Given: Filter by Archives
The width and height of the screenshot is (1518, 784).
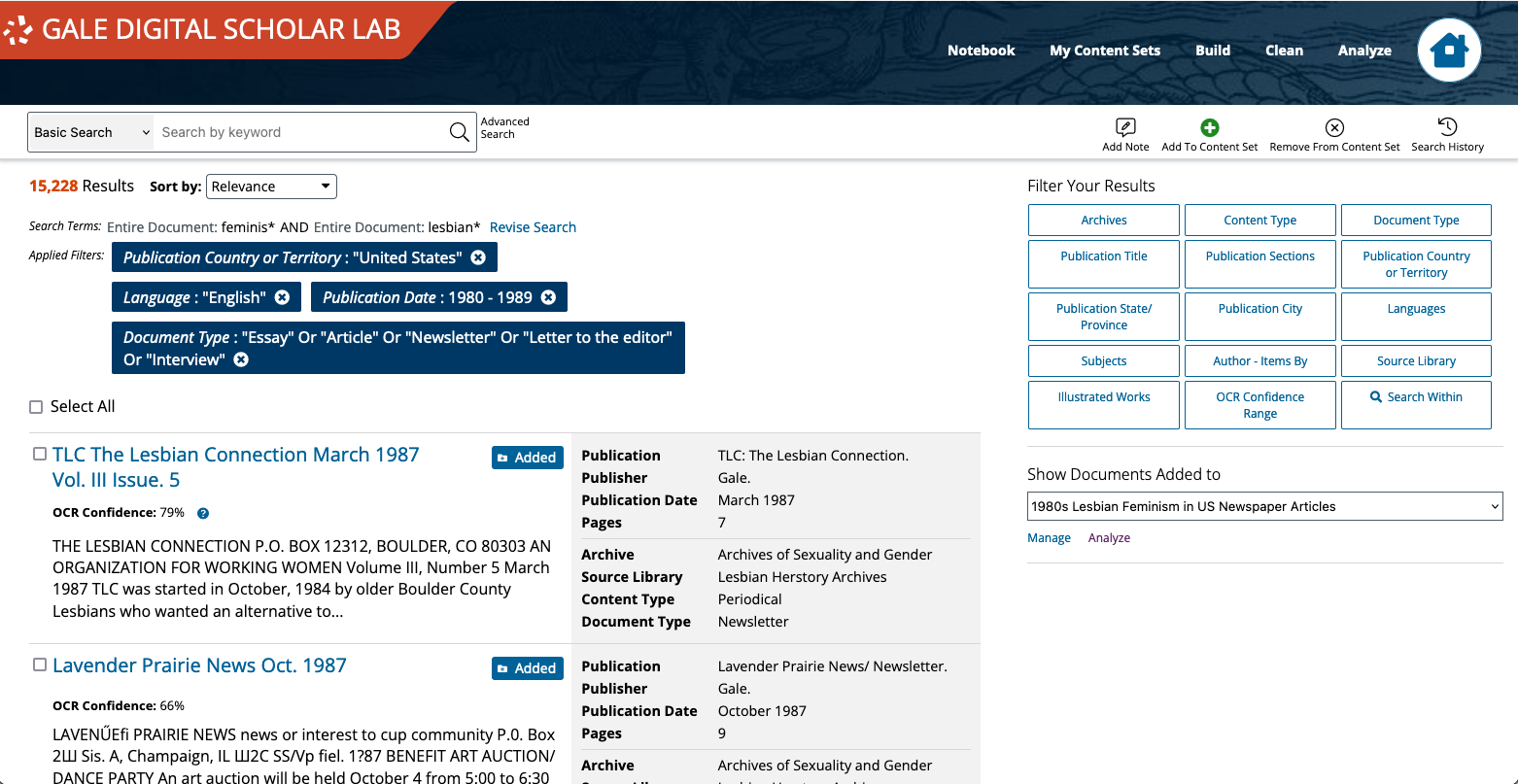Looking at the screenshot, I should tap(1104, 220).
